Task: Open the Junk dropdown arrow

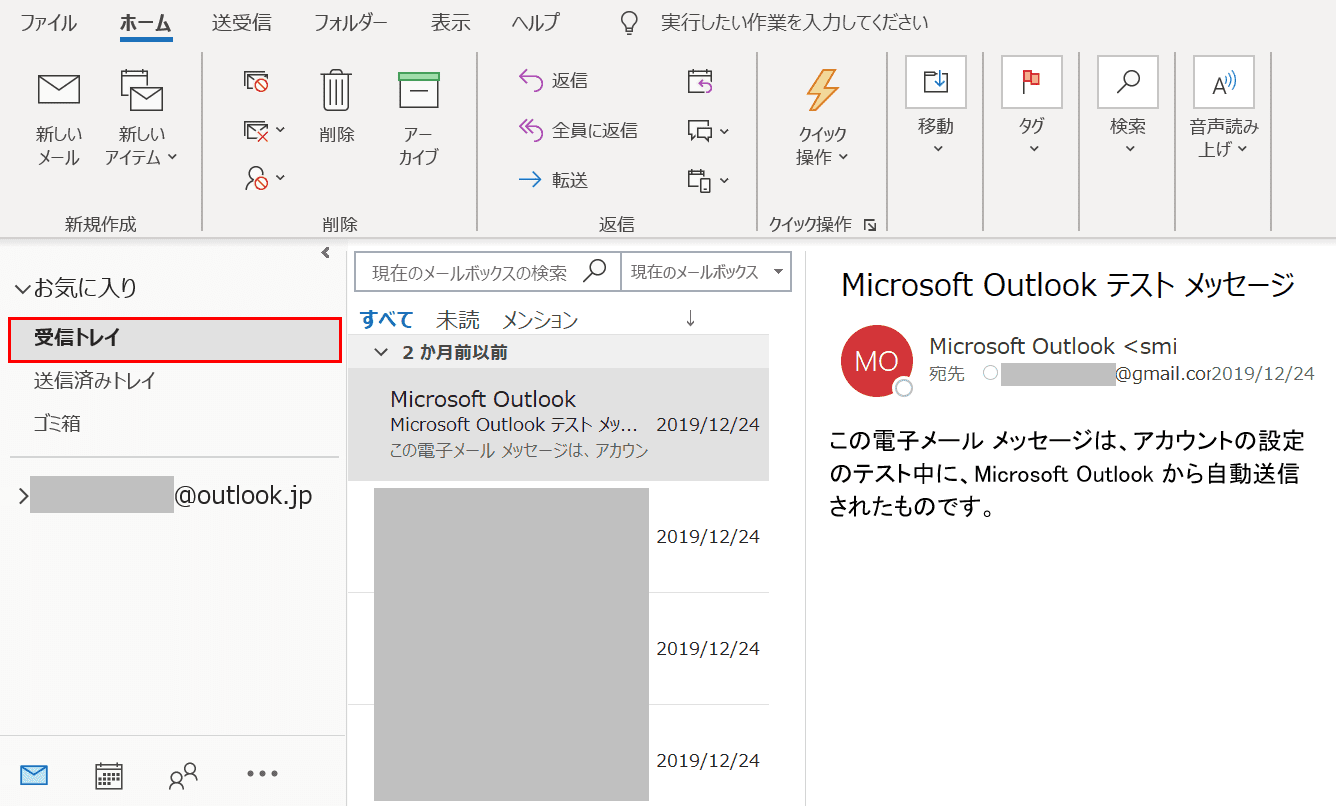Action: pos(280,179)
